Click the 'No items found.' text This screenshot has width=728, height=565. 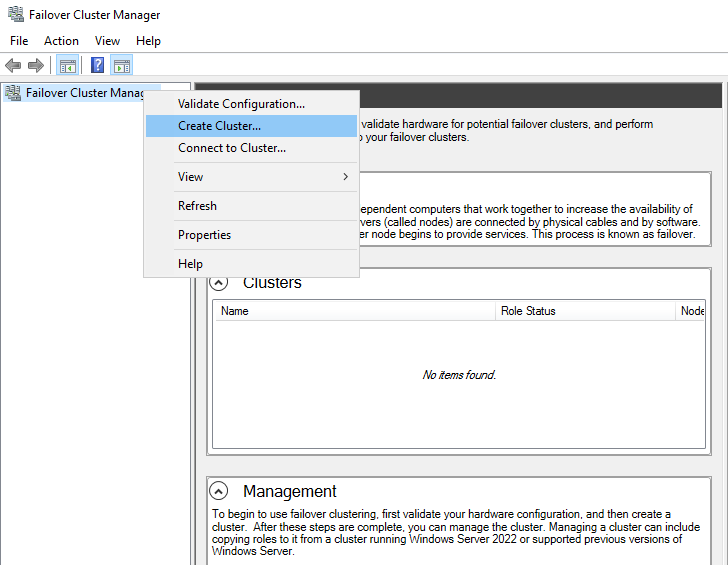(x=459, y=375)
